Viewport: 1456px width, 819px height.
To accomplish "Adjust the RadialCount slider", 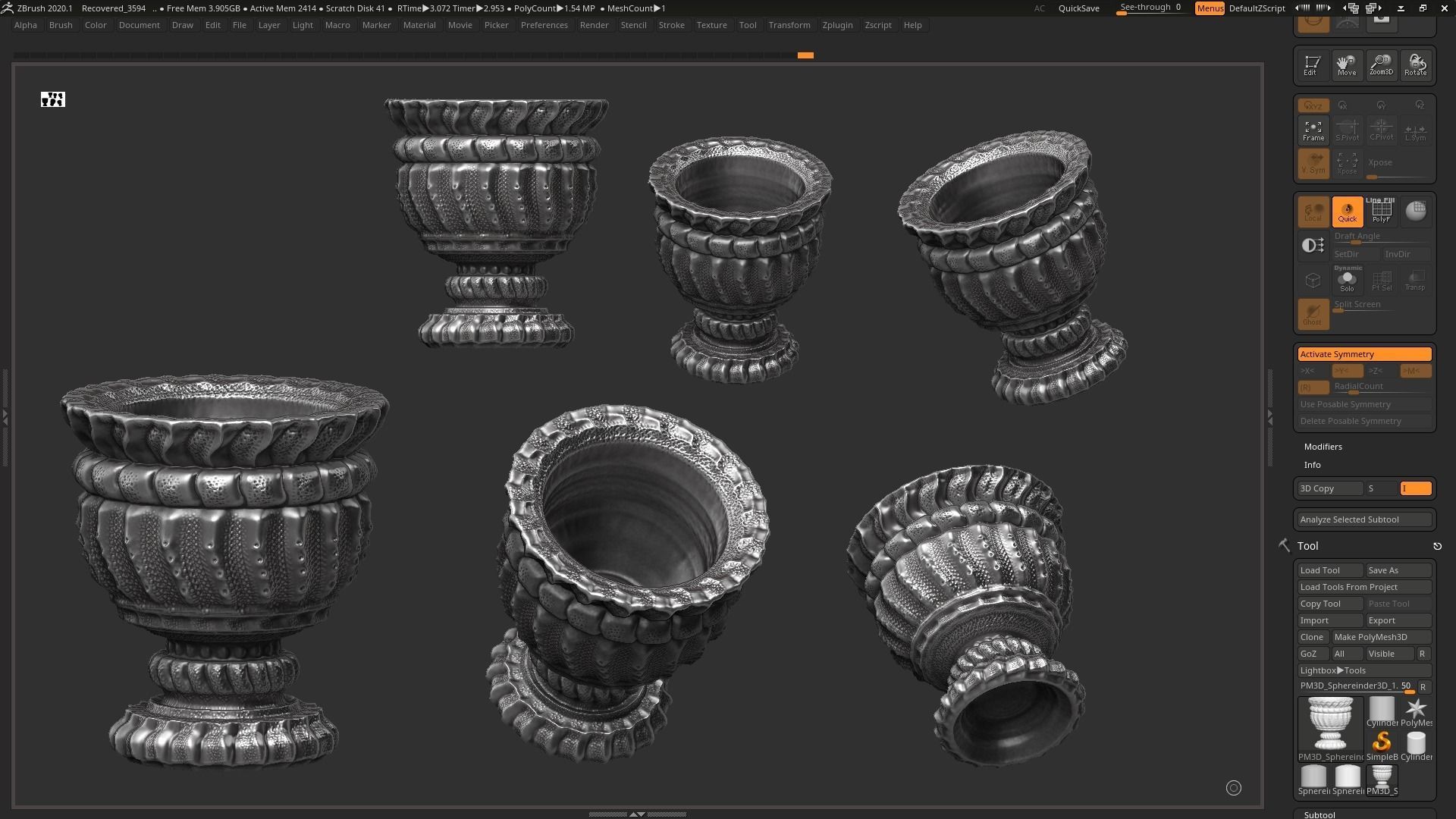I will click(1382, 388).
